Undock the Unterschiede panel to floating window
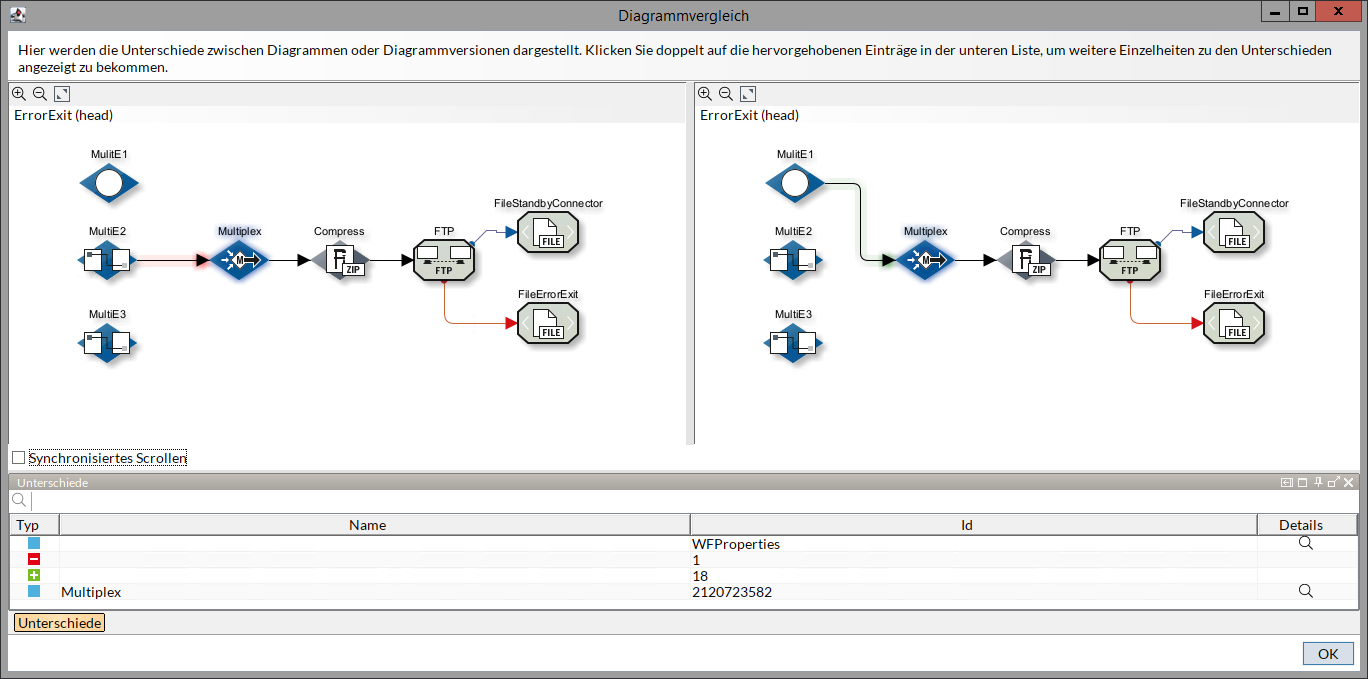Image resolution: width=1368 pixels, height=679 pixels. pos(1333,482)
